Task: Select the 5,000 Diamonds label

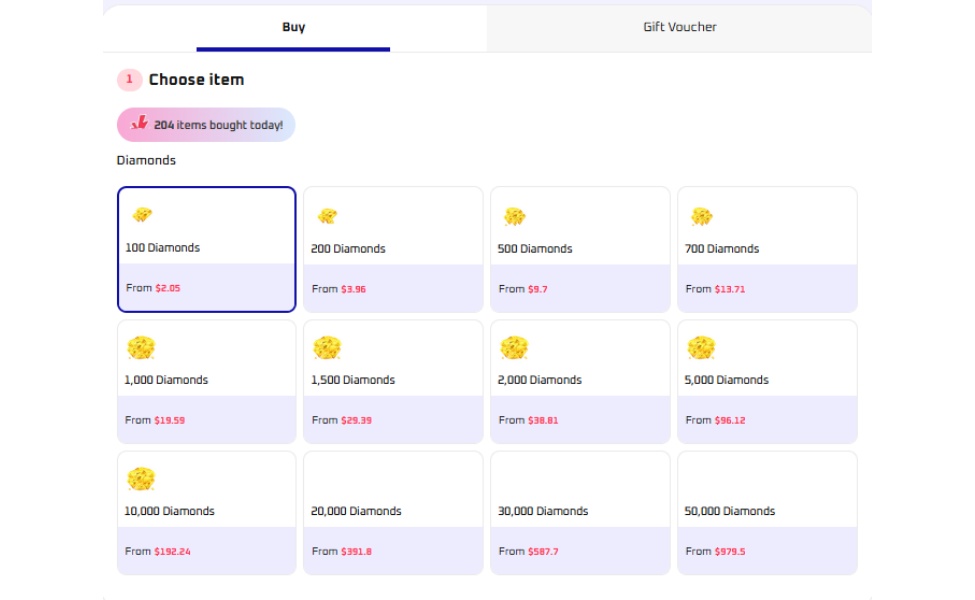Action: (x=726, y=380)
